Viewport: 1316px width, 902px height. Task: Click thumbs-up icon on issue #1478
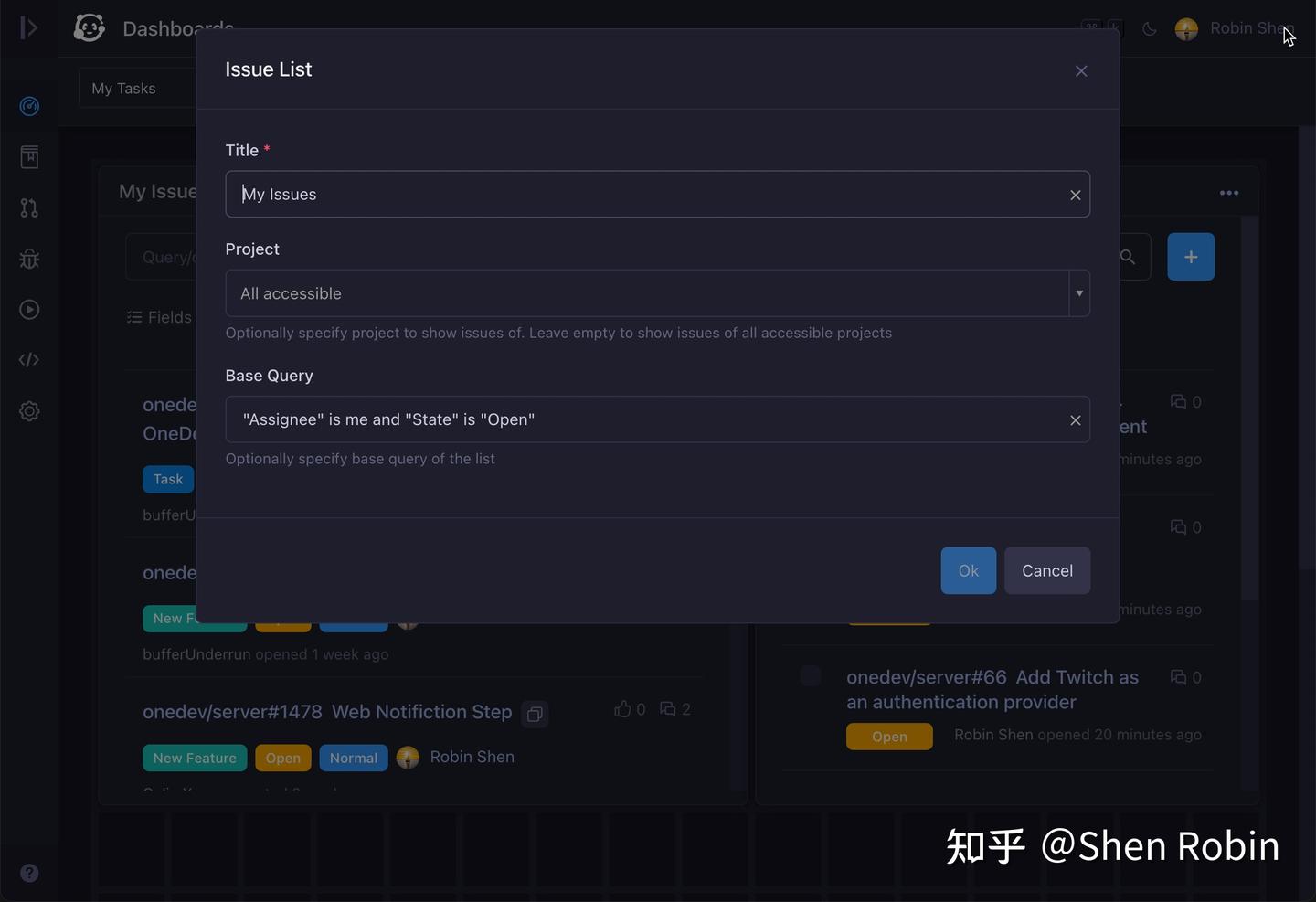(622, 709)
